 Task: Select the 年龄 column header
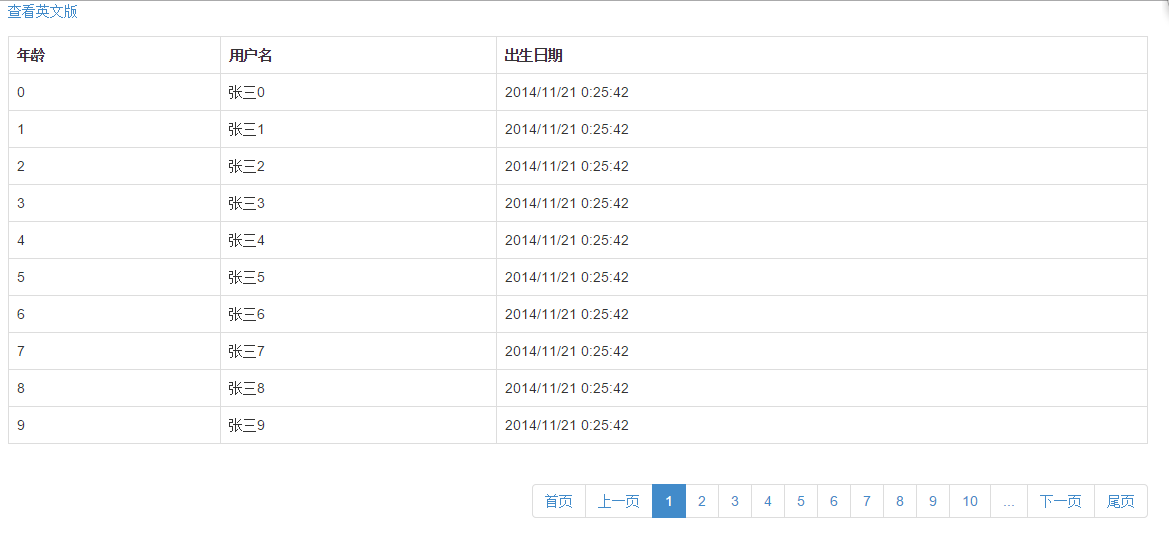tap(115, 55)
